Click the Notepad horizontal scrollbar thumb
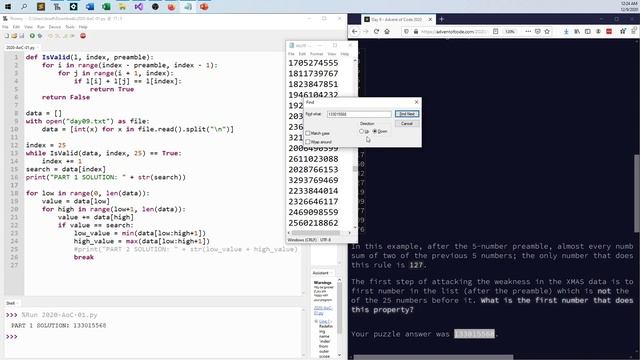This screenshot has height=360, width=640. 315,233
